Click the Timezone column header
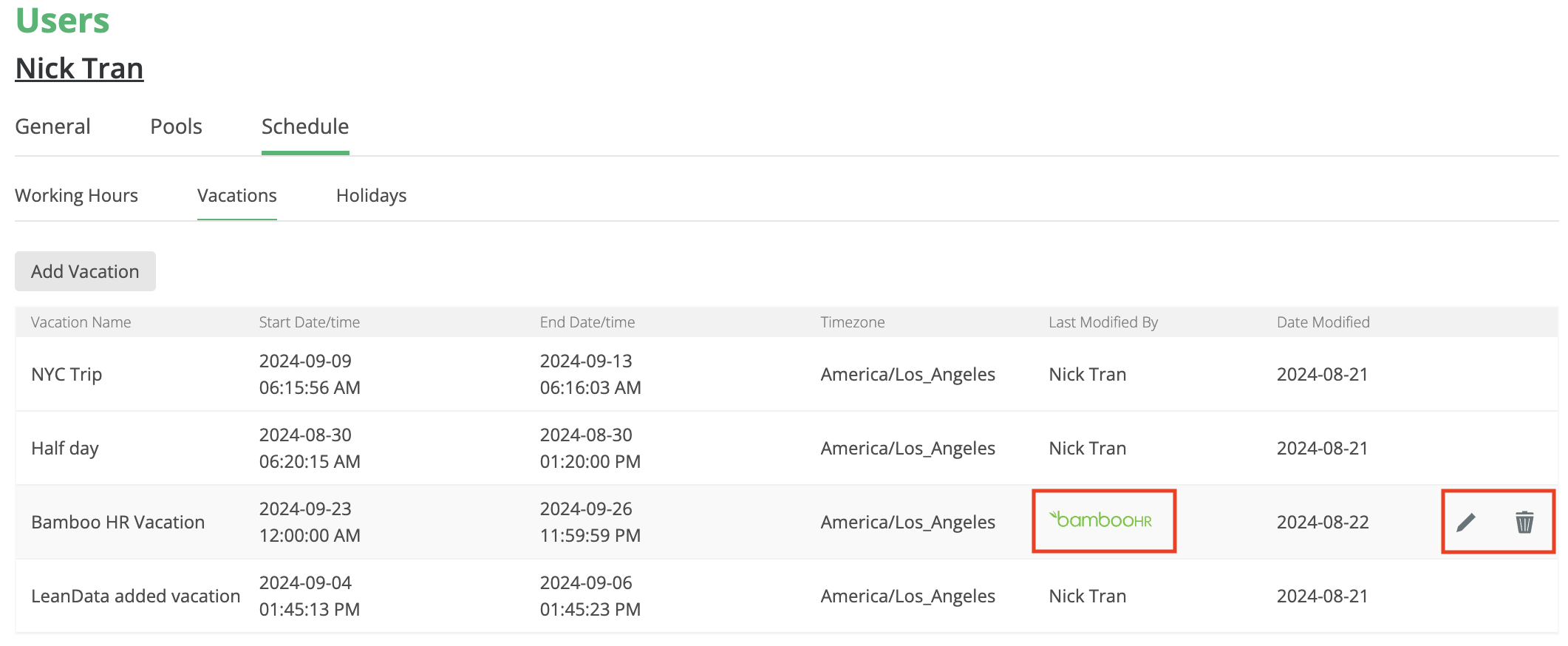 852,322
